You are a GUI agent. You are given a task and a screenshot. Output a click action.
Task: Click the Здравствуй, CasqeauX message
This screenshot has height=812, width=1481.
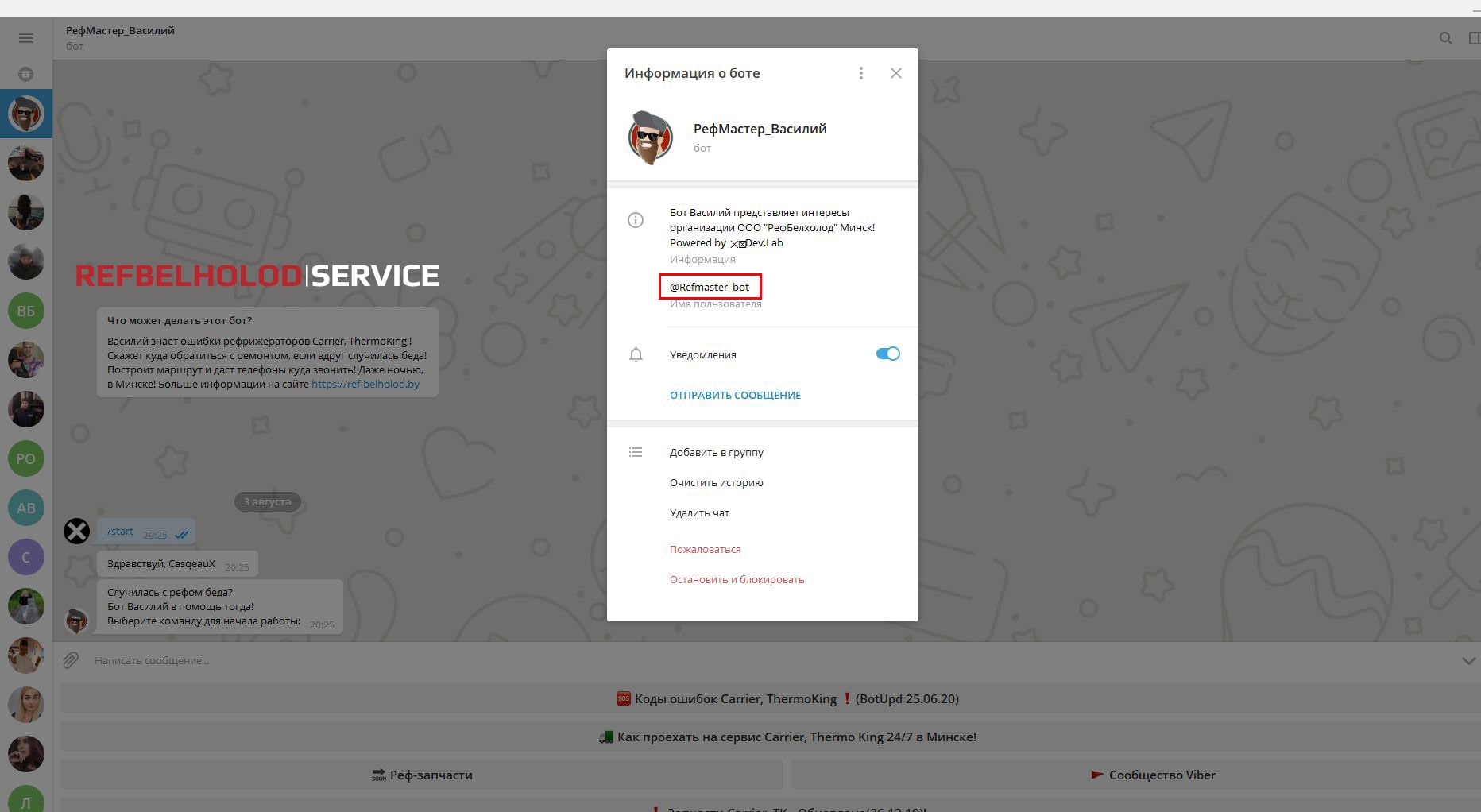pyautogui.click(x=177, y=564)
